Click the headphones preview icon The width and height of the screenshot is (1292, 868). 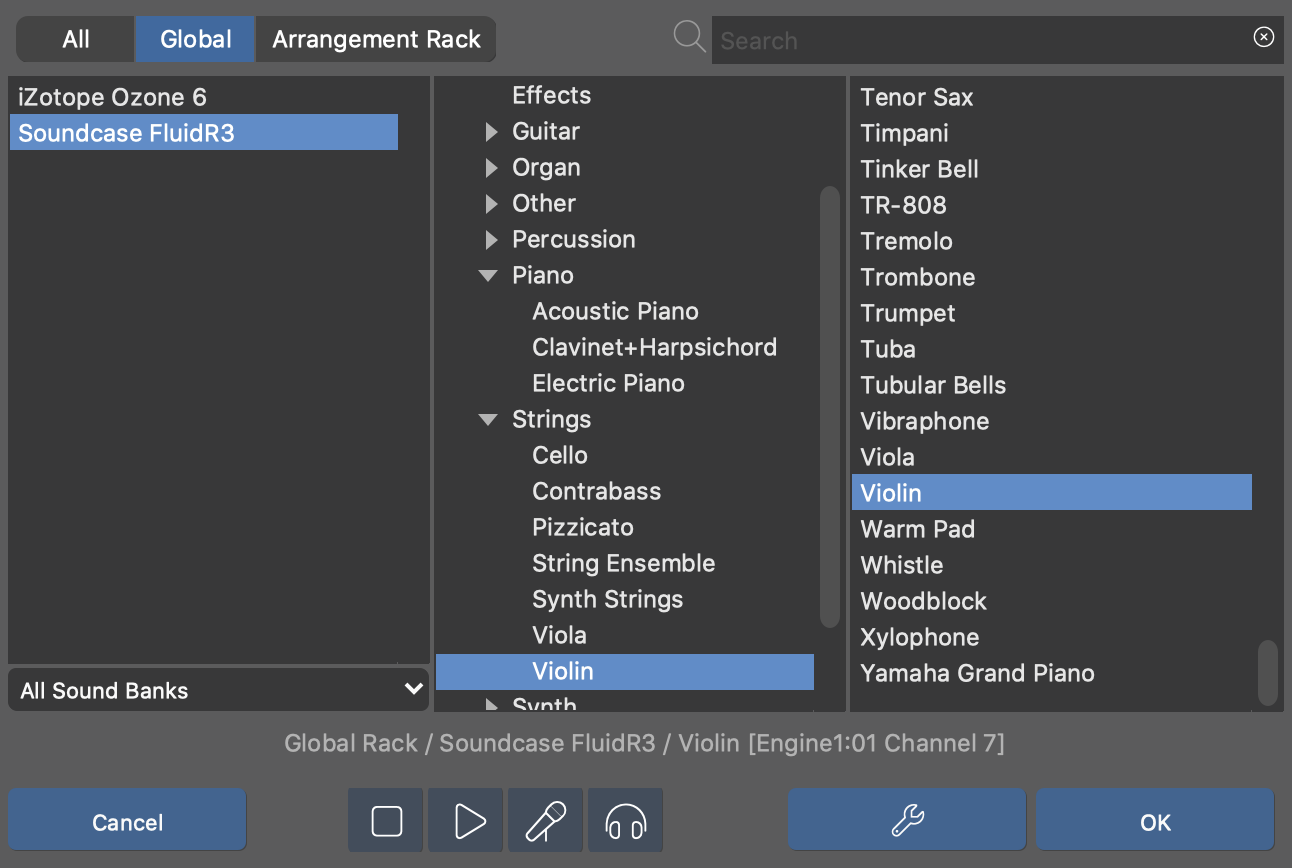click(x=626, y=821)
